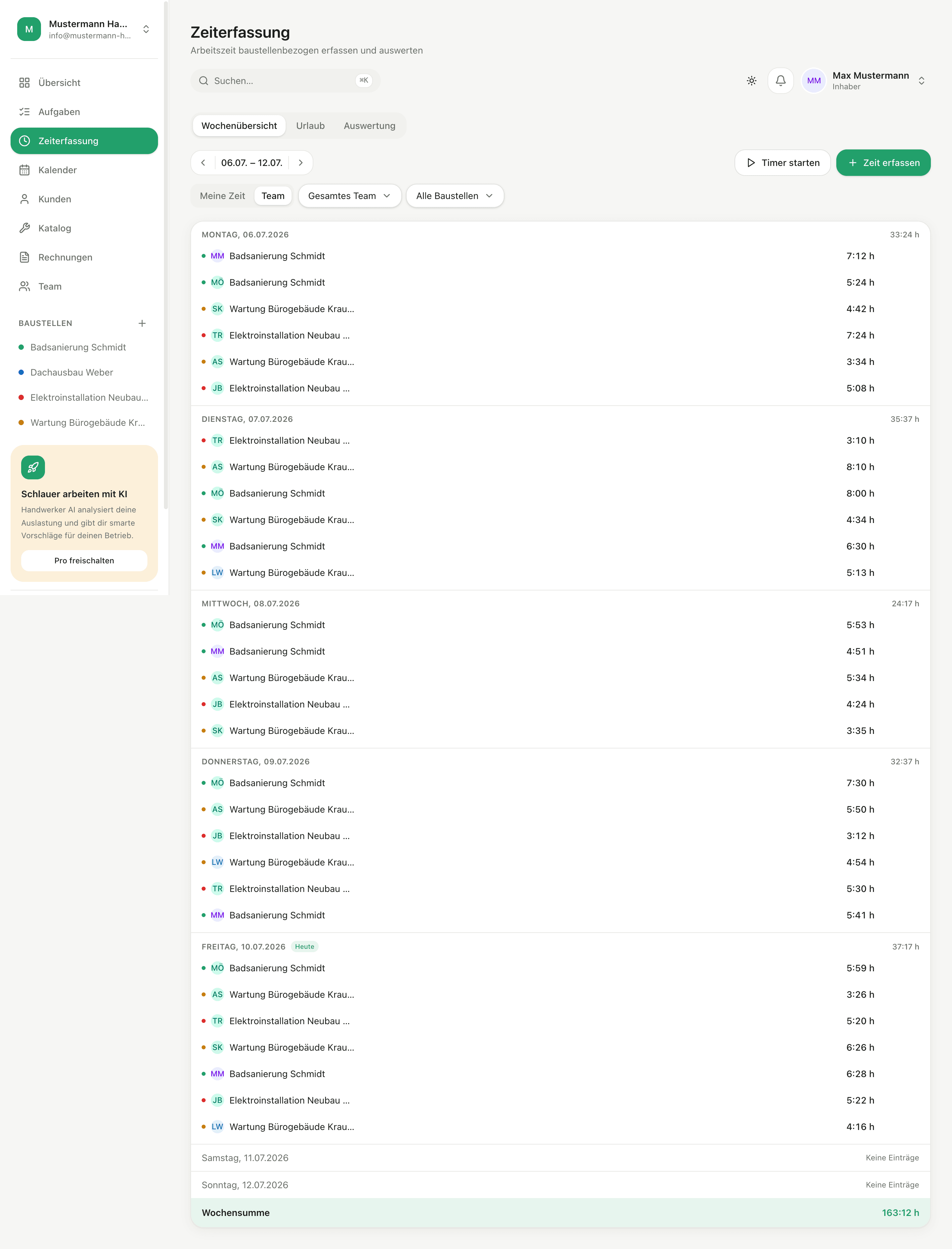This screenshot has height=1249, width=952.
Task: Select Friday LW Wartung 4:16 h entry
Action: click(x=560, y=1127)
